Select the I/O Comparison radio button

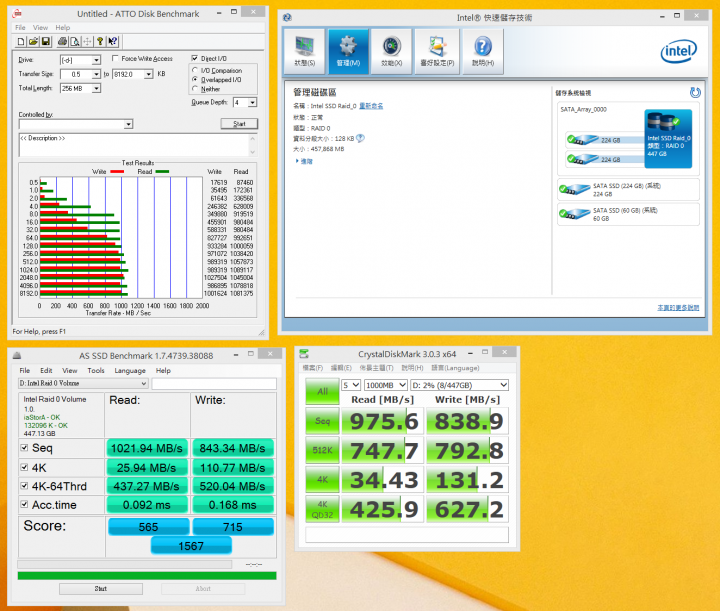195,70
